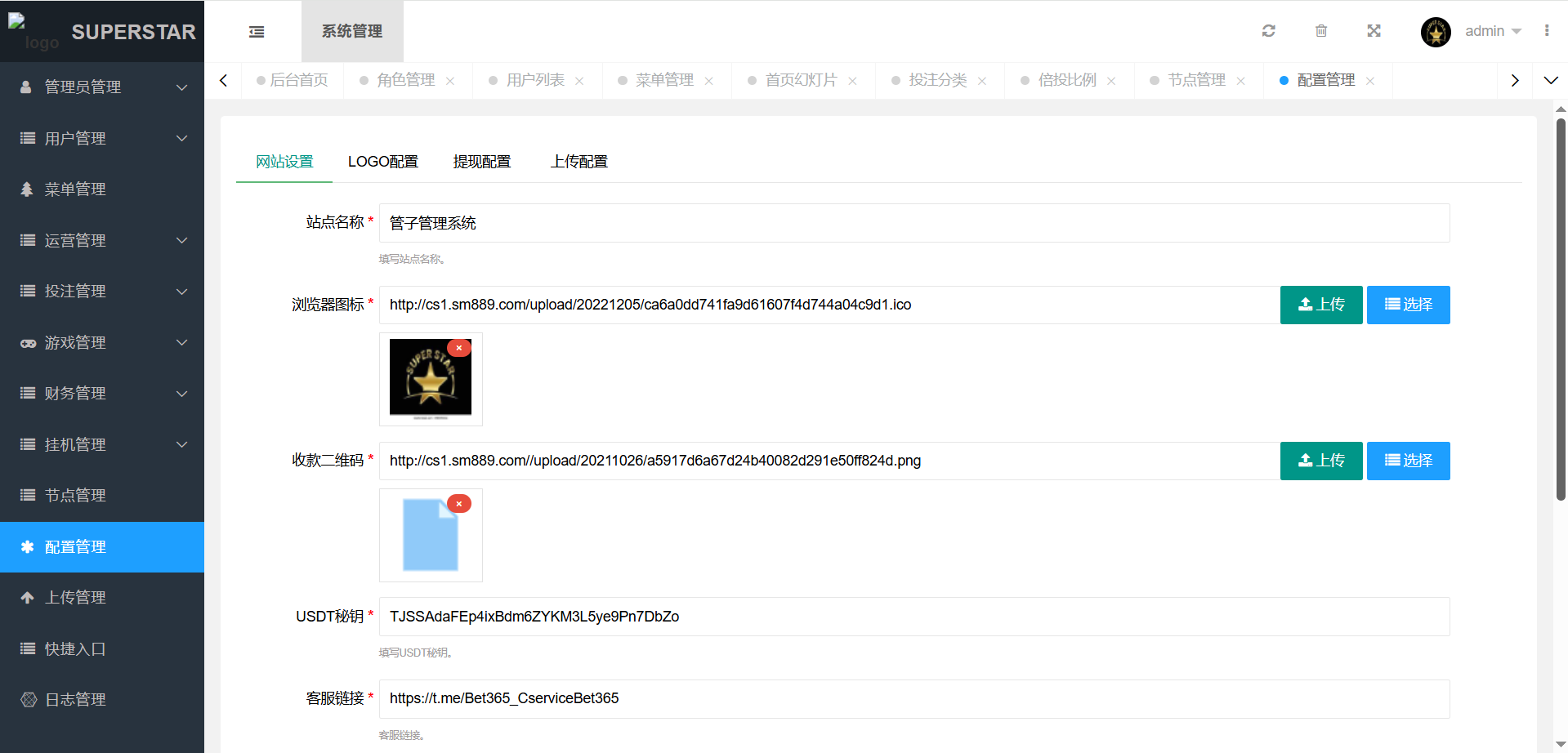
Task: Select 配置管理 in the sidebar
Action: 102,547
